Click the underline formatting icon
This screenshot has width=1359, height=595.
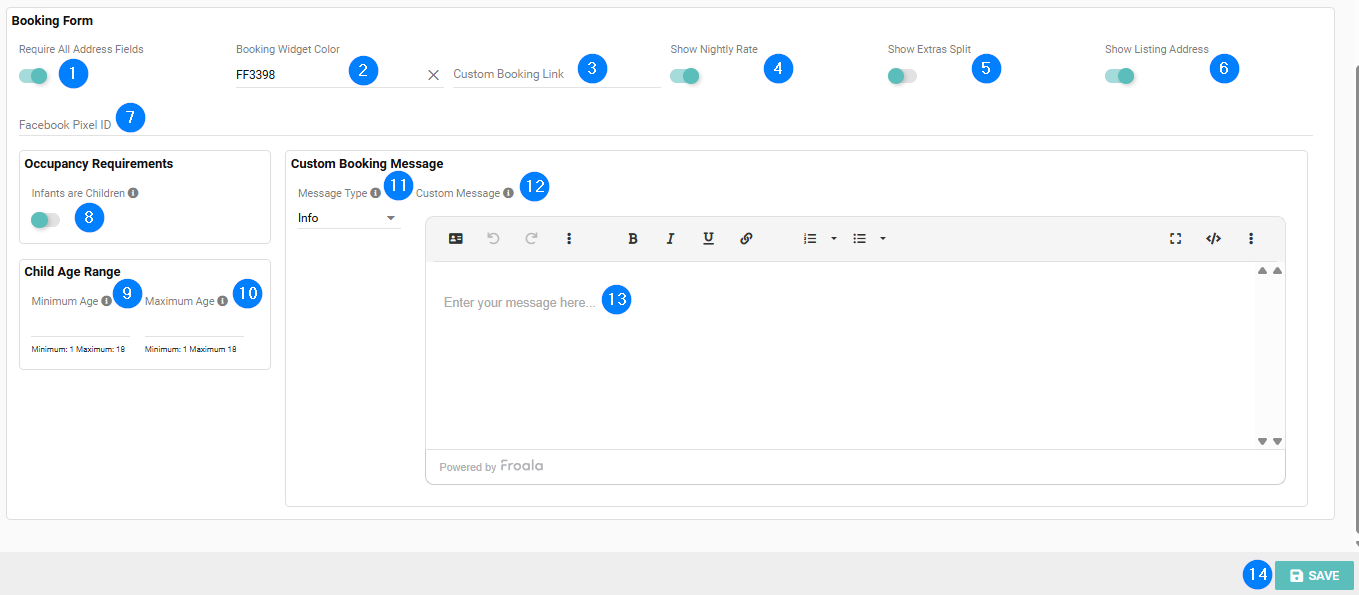coord(708,239)
